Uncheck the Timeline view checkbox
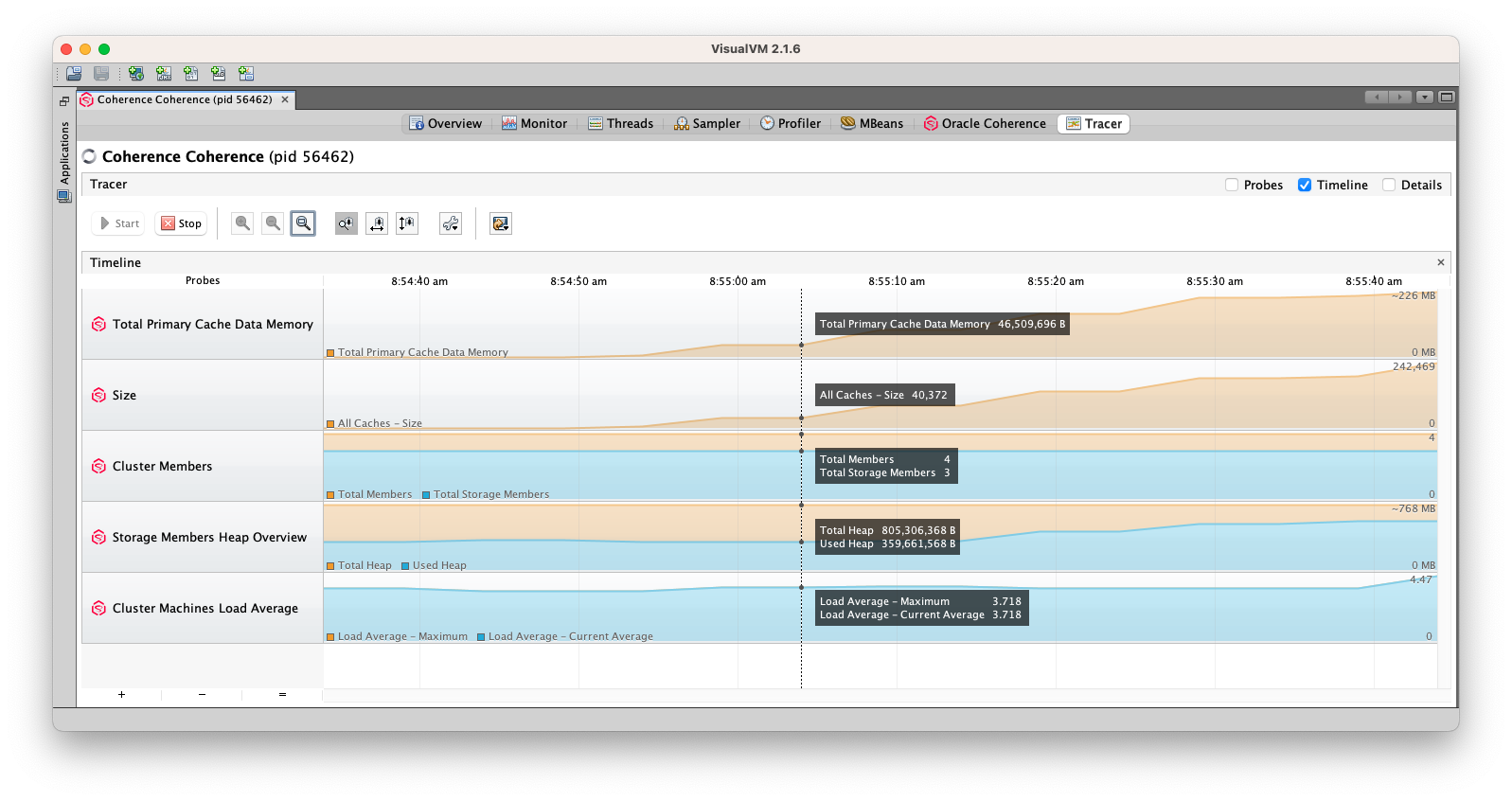This screenshot has width=1512, height=801. click(1305, 185)
